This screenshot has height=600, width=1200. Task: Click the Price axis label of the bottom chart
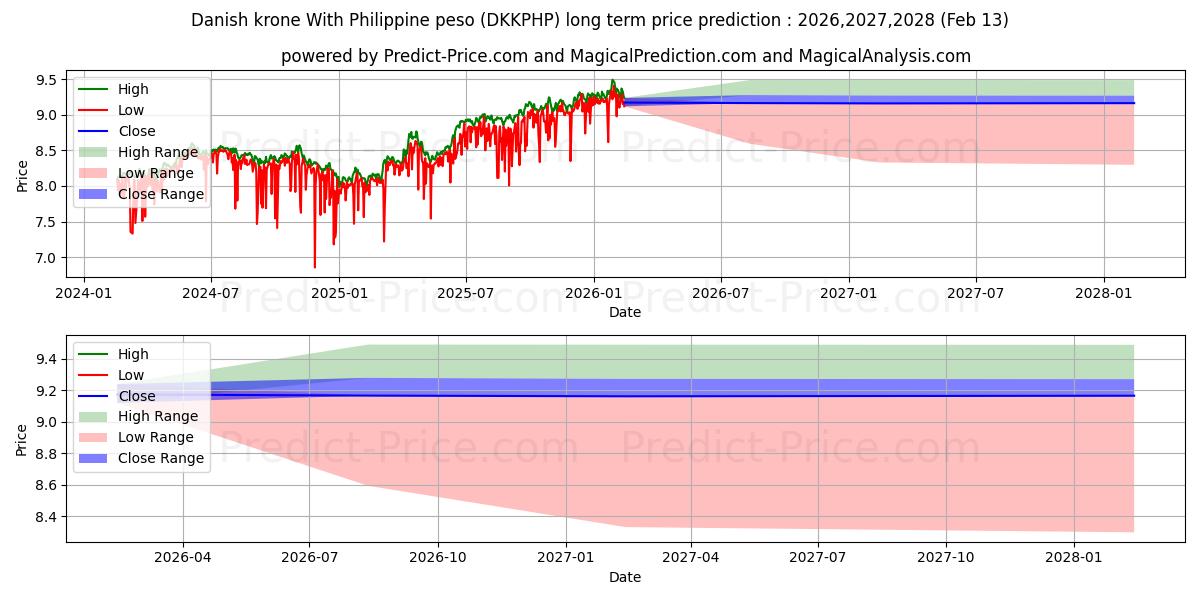22,439
